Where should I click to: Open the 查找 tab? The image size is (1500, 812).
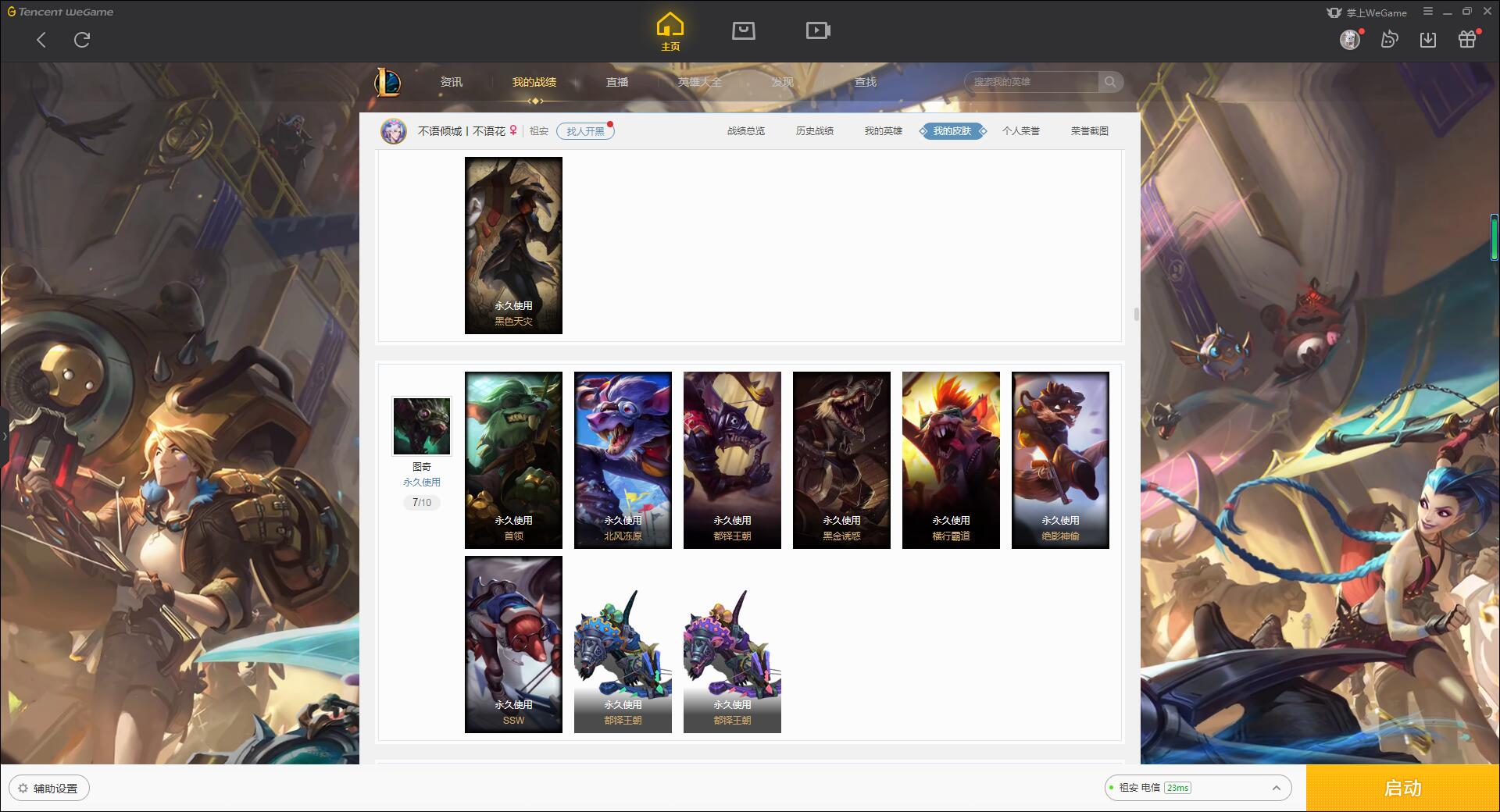coord(866,82)
